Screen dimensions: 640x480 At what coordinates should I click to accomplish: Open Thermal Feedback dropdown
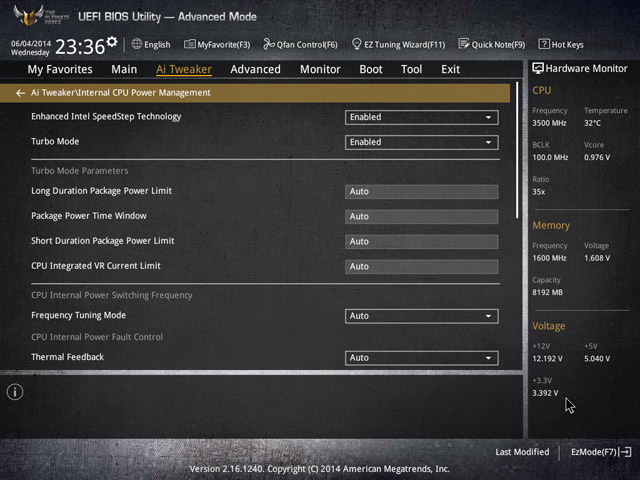coord(422,358)
